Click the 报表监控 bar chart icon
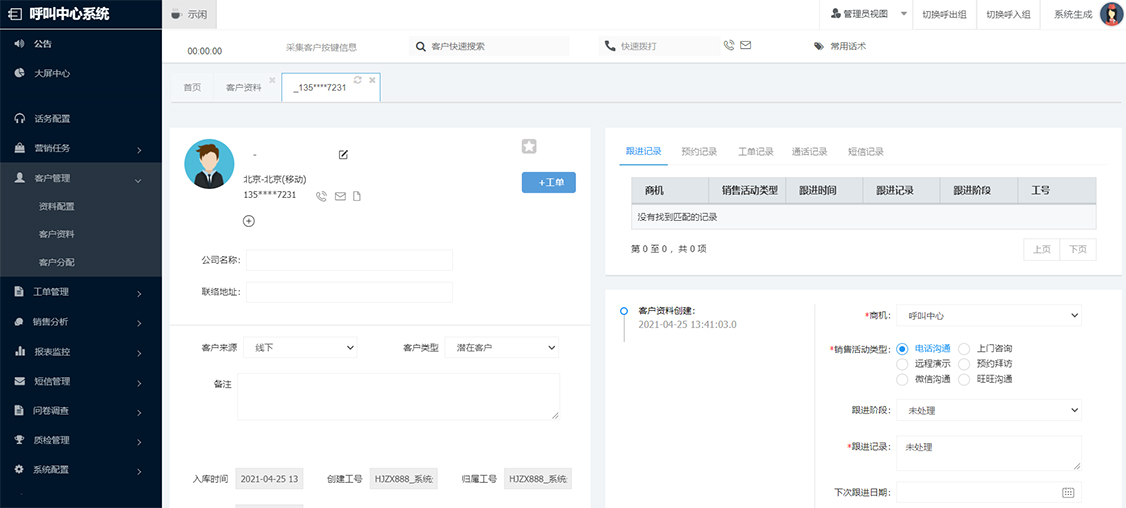This screenshot has height=508, width=1126. point(19,352)
